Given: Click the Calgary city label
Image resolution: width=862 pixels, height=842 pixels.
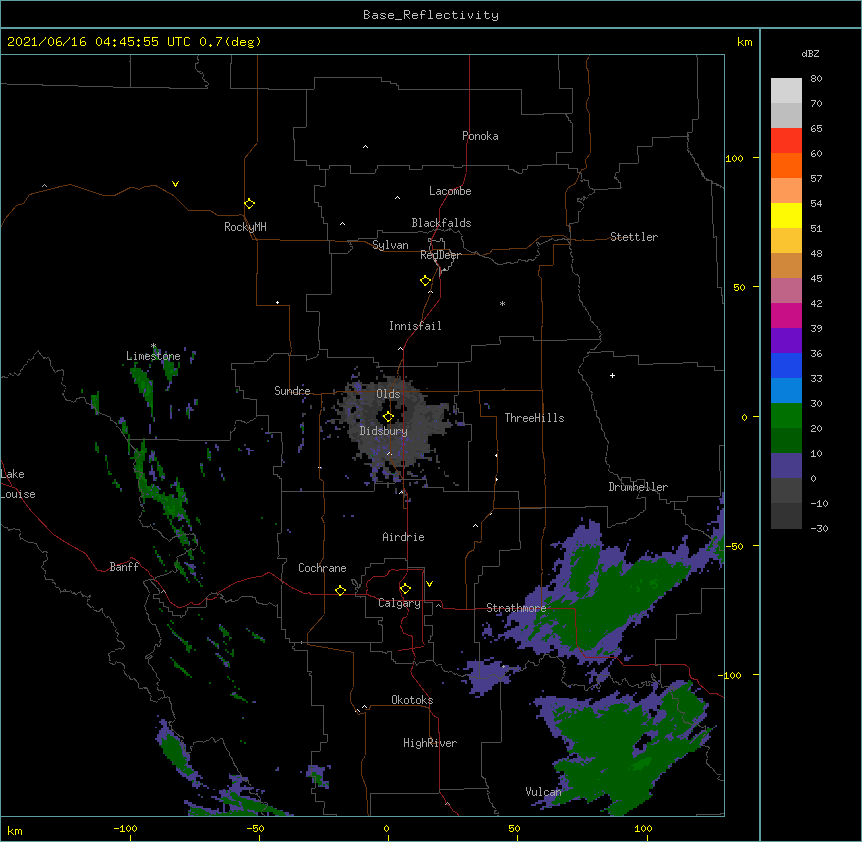Looking at the screenshot, I should (399, 603).
